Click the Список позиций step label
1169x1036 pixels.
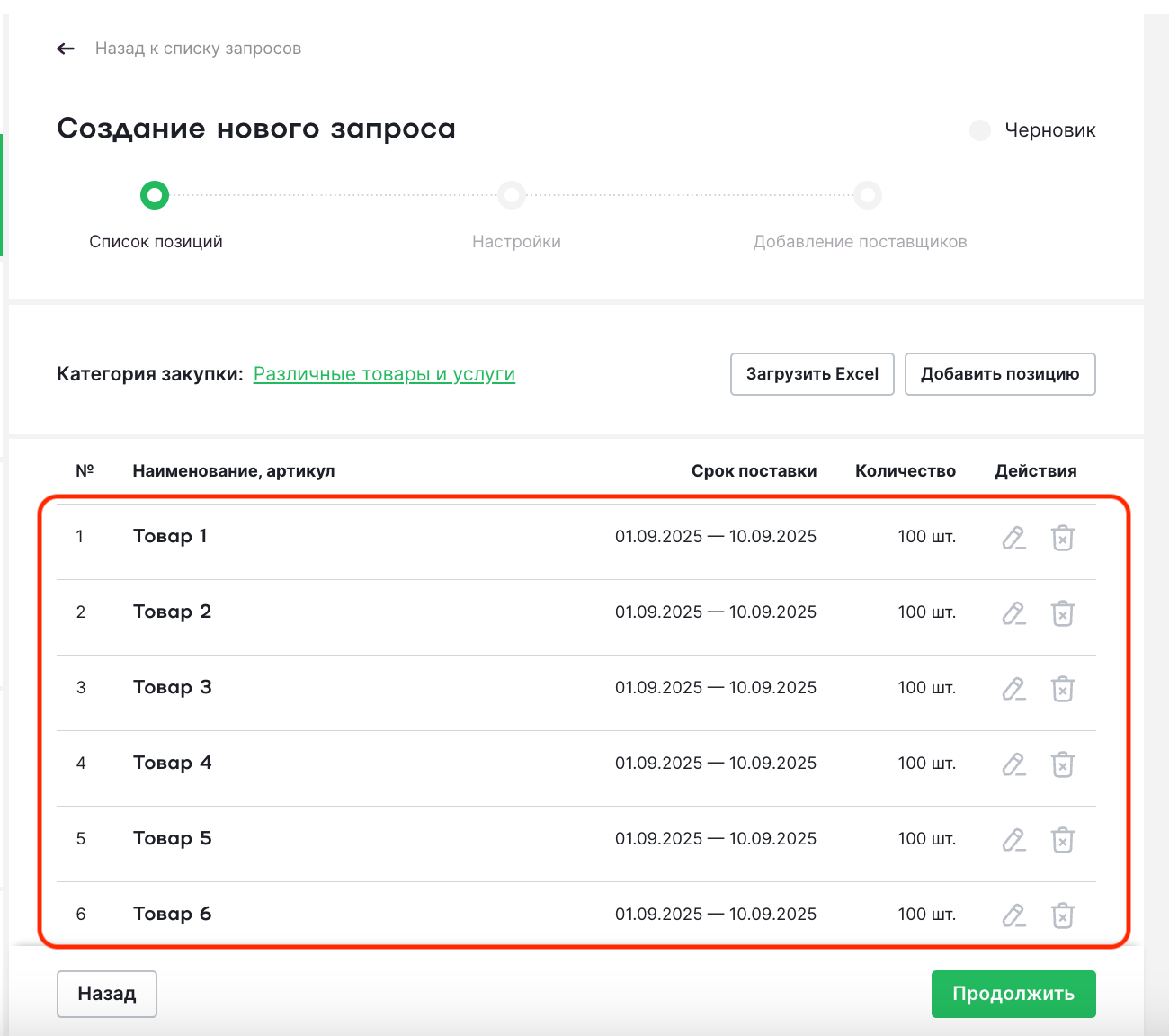coord(156,242)
